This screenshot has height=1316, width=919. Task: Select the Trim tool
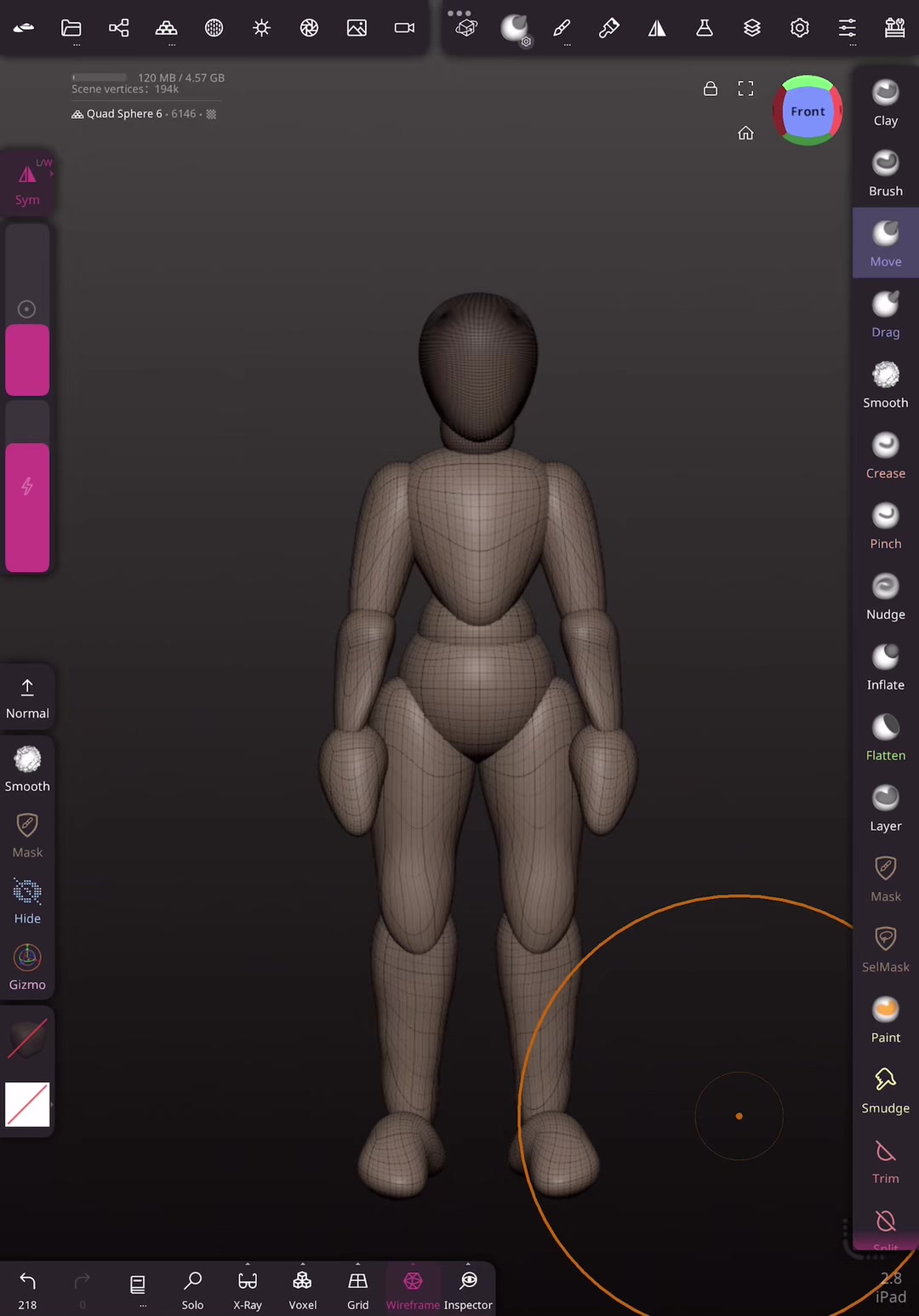point(886,1161)
